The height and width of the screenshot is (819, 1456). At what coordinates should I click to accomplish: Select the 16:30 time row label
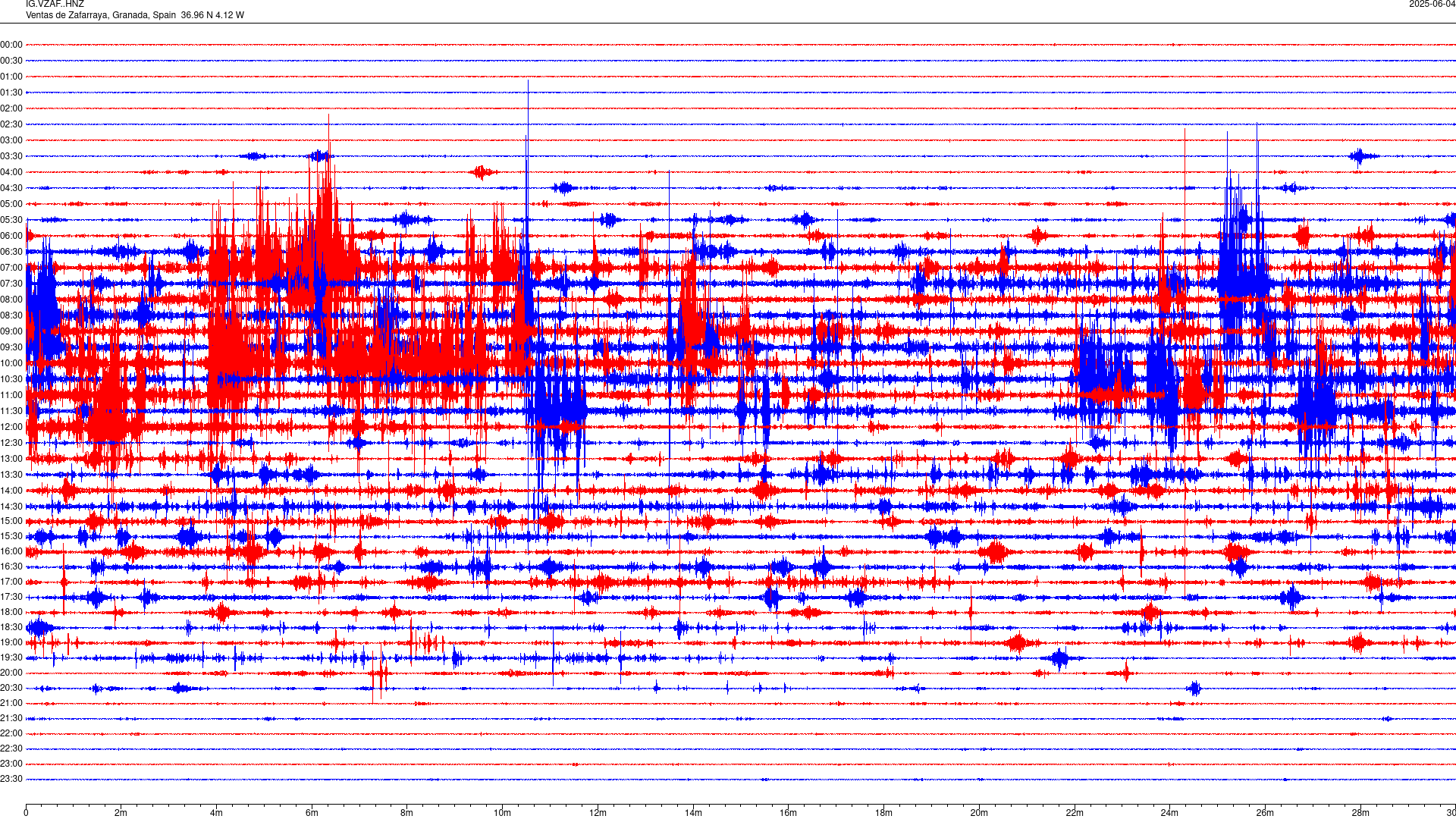tap(11, 566)
